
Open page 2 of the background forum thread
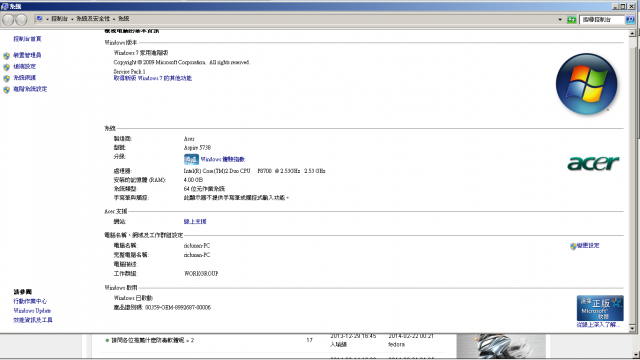[192, 340]
